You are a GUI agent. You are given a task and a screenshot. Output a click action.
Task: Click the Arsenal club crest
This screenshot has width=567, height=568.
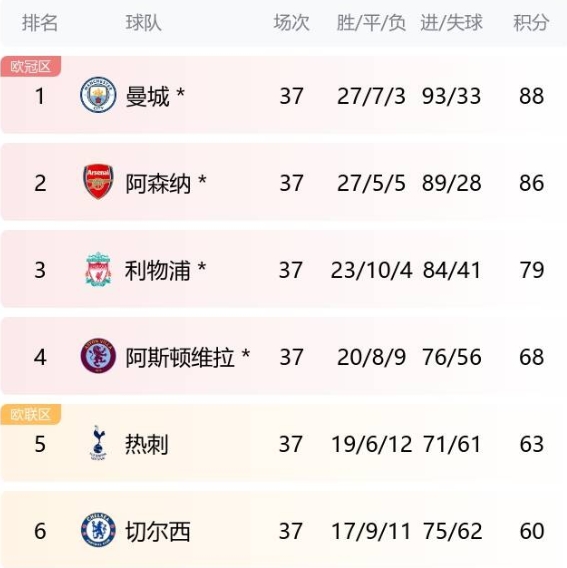98,182
